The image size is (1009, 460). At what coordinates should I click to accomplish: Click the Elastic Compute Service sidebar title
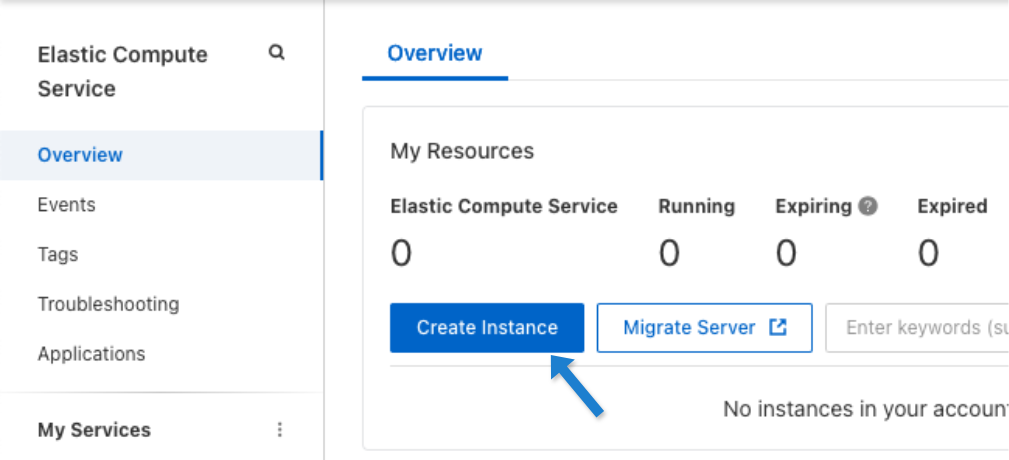point(122,71)
